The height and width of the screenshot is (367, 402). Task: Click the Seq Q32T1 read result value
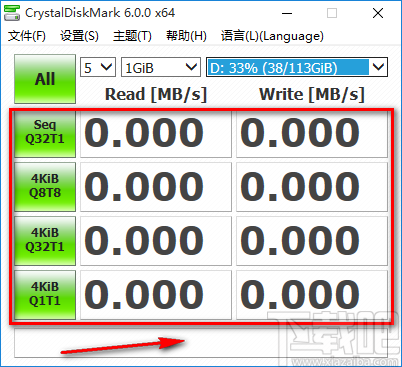click(156, 134)
